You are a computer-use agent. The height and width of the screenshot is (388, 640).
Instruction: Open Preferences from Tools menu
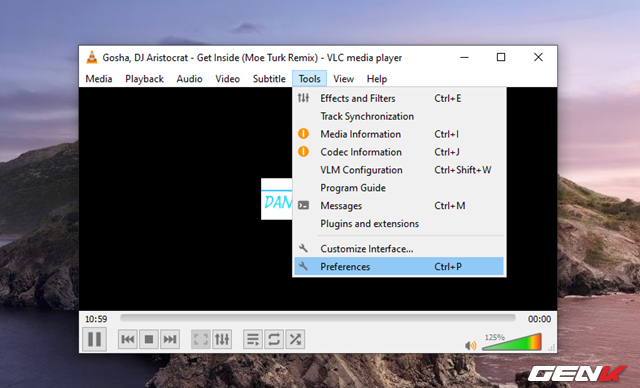point(399,267)
